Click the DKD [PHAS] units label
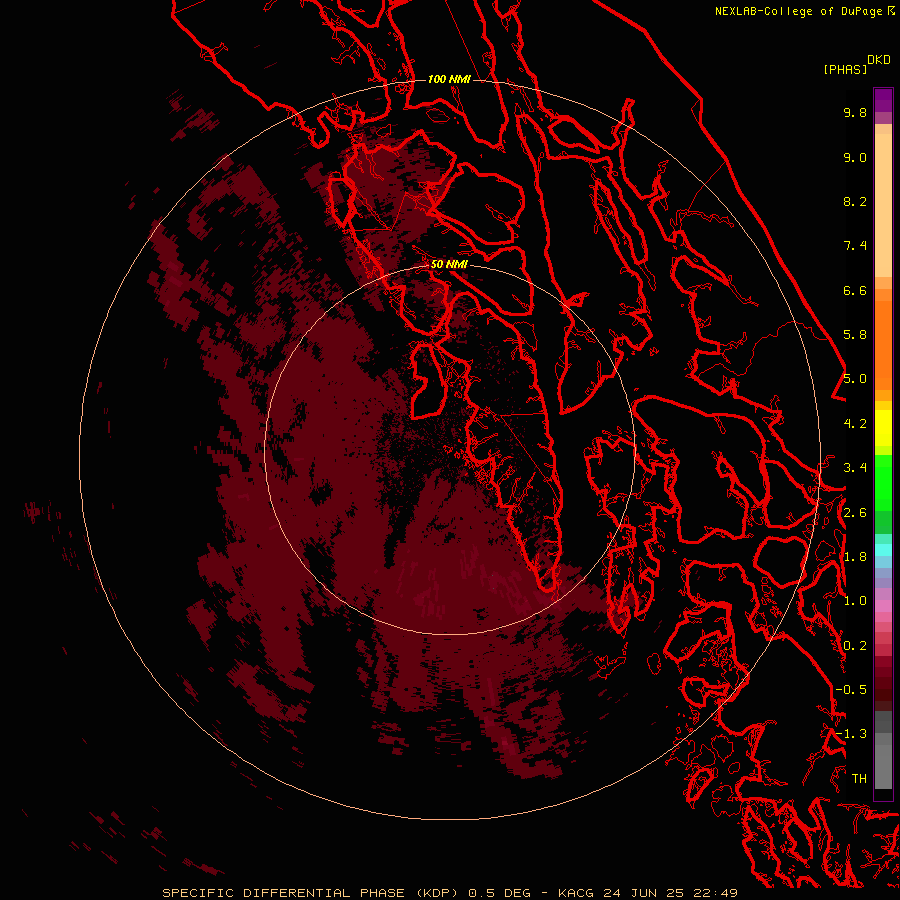Image resolution: width=900 pixels, height=900 pixels. point(856,64)
